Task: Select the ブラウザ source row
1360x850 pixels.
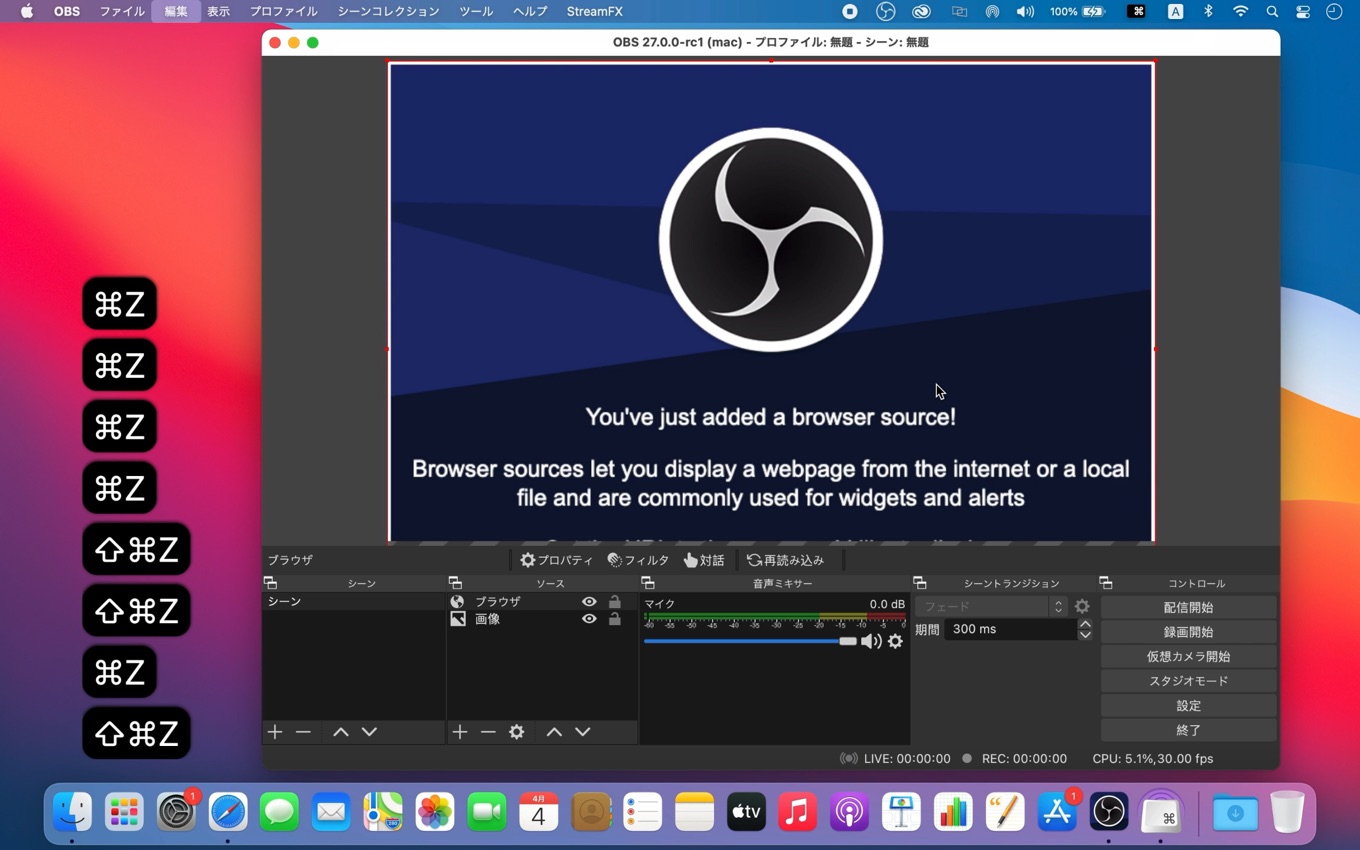Action: click(541, 602)
